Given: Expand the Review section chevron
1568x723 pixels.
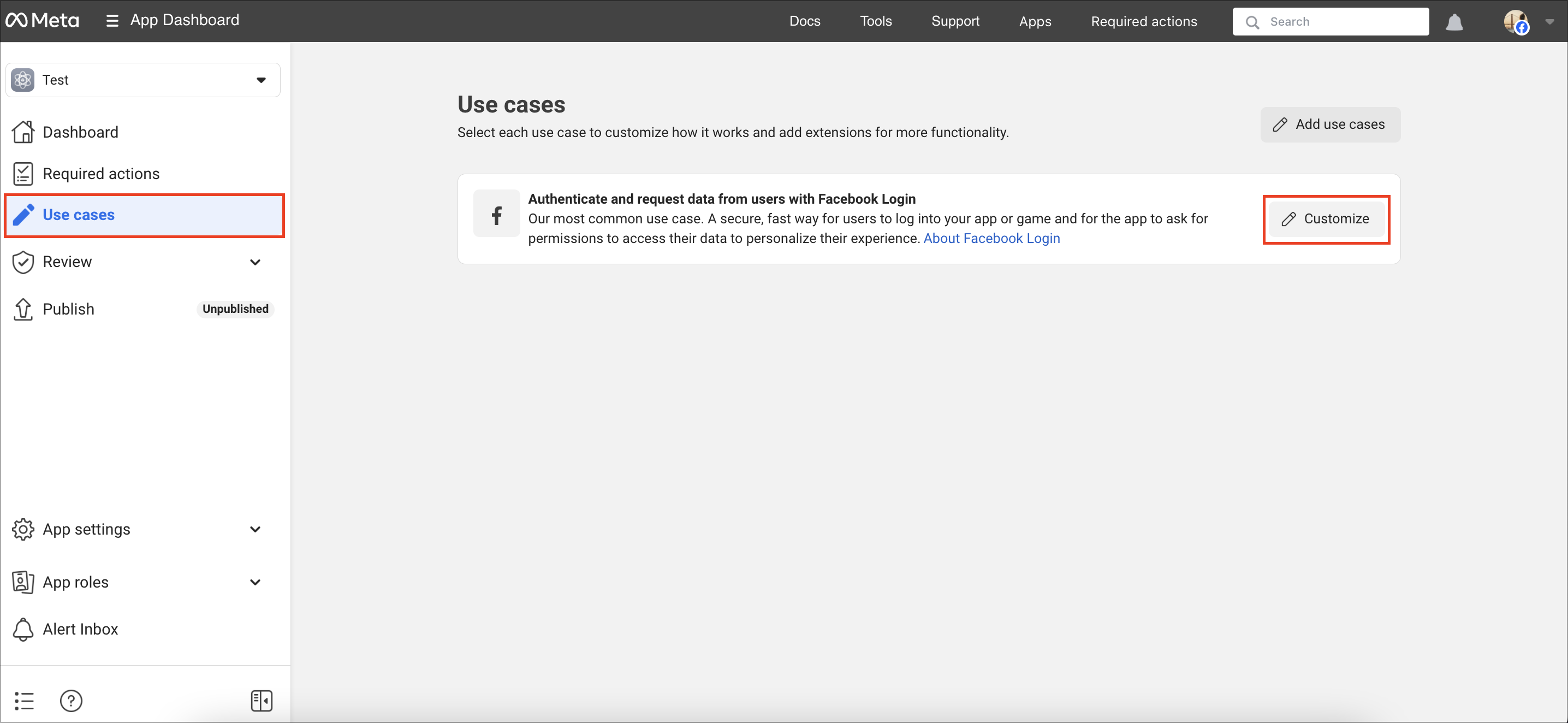Looking at the screenshot, I should (256, 262).
